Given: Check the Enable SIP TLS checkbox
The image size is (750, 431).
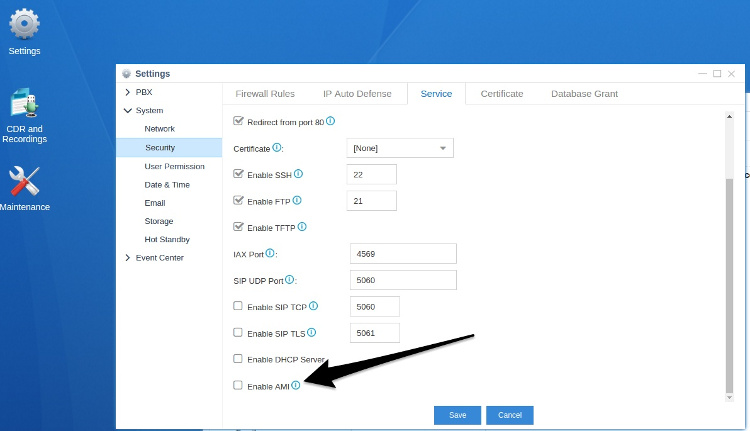Looking at the screenshot, I should coord(238,332).
